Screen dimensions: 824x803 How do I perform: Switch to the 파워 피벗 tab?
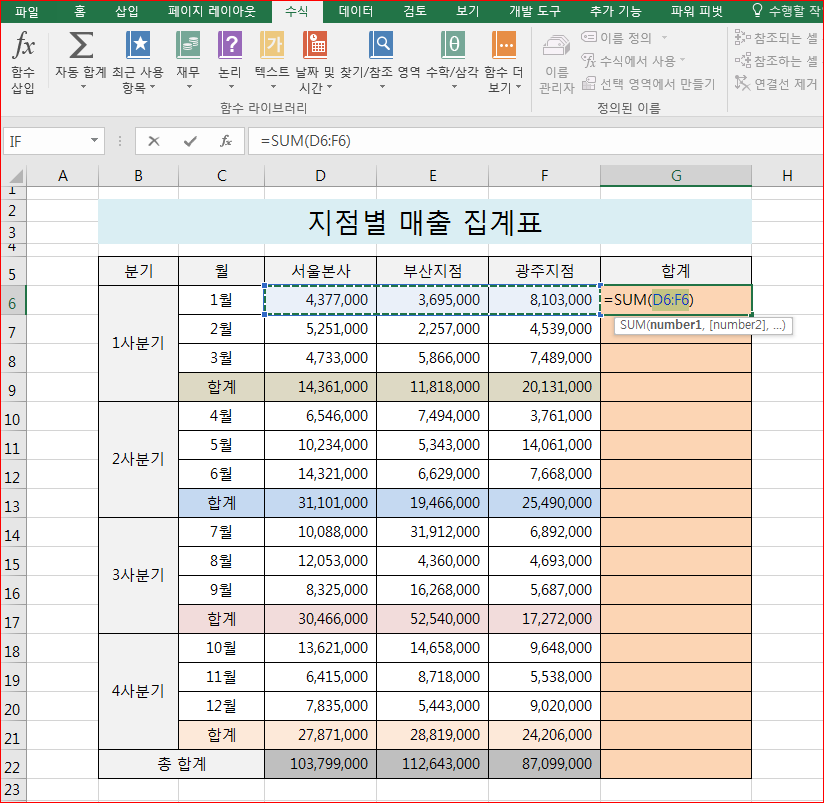[697, 11]
